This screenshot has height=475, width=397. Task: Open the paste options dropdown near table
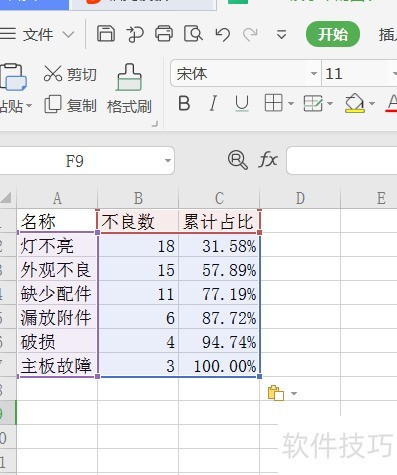pyautogui.click(x=294, y=394)
